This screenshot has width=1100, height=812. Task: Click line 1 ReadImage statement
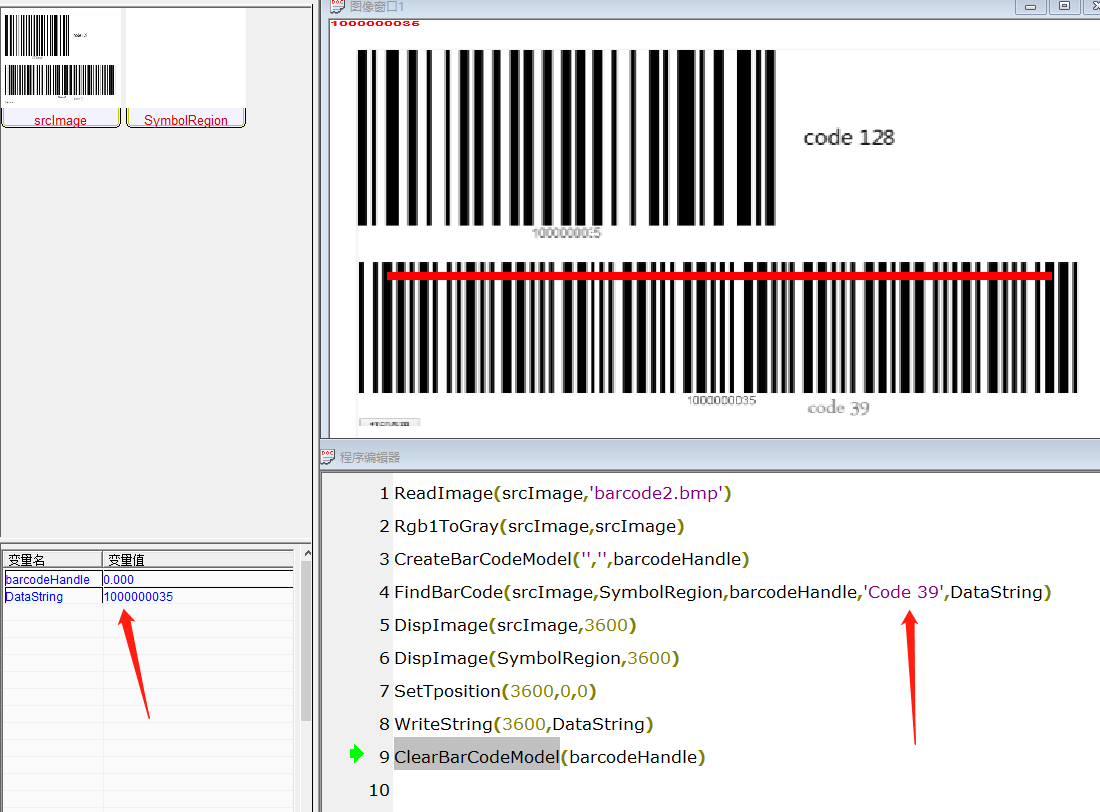pos(563,493)
